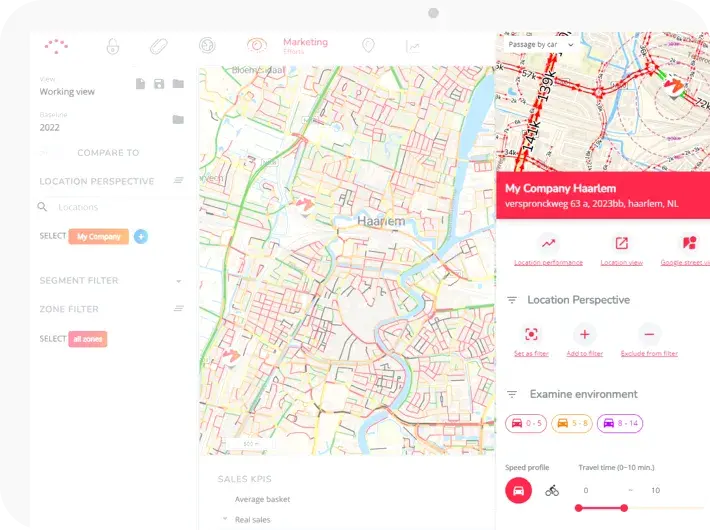Click the lock icon in top toolbar

coord(113,46)
